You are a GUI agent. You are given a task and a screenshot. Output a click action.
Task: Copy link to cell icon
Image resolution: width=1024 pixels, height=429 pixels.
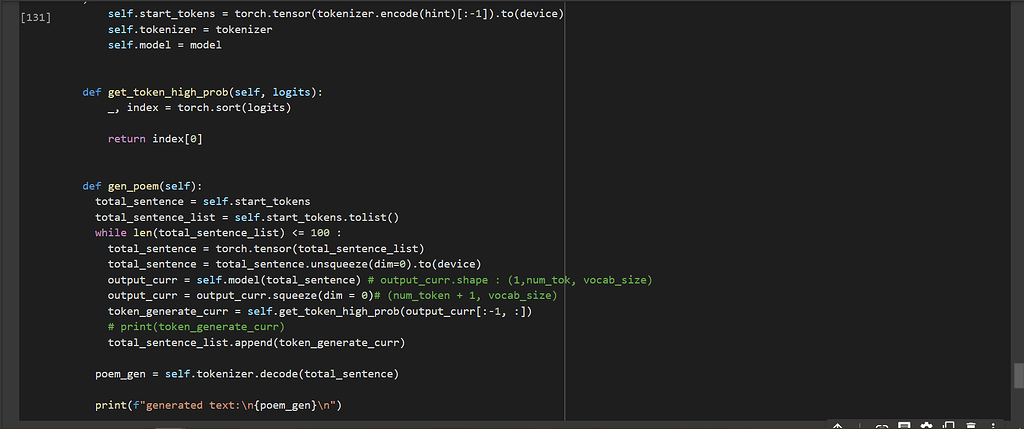pos(882,425)
